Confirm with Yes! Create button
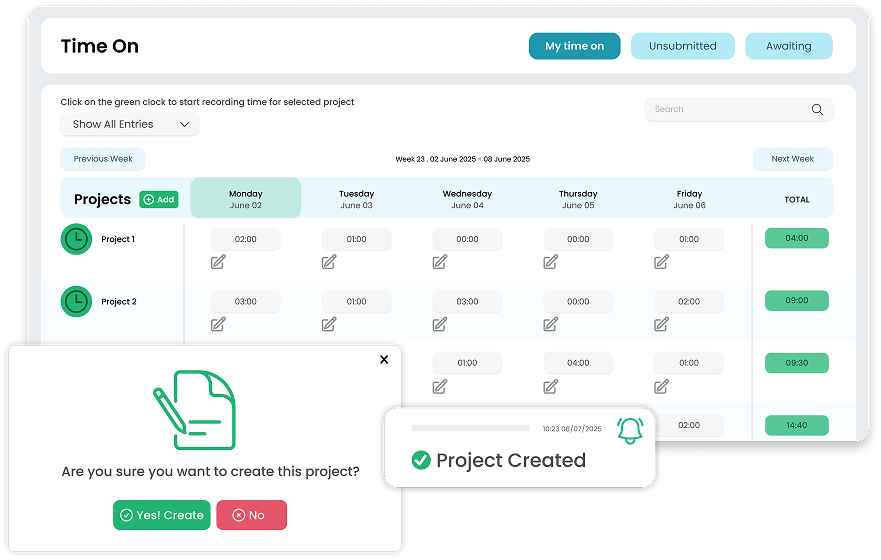This screenshot has width=881, height=560. pyautogui.click(x=162, y=515)
